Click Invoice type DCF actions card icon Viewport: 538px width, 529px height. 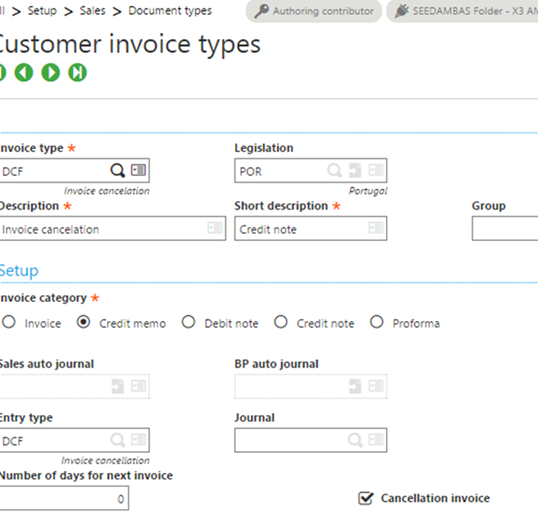coord(138,170)
